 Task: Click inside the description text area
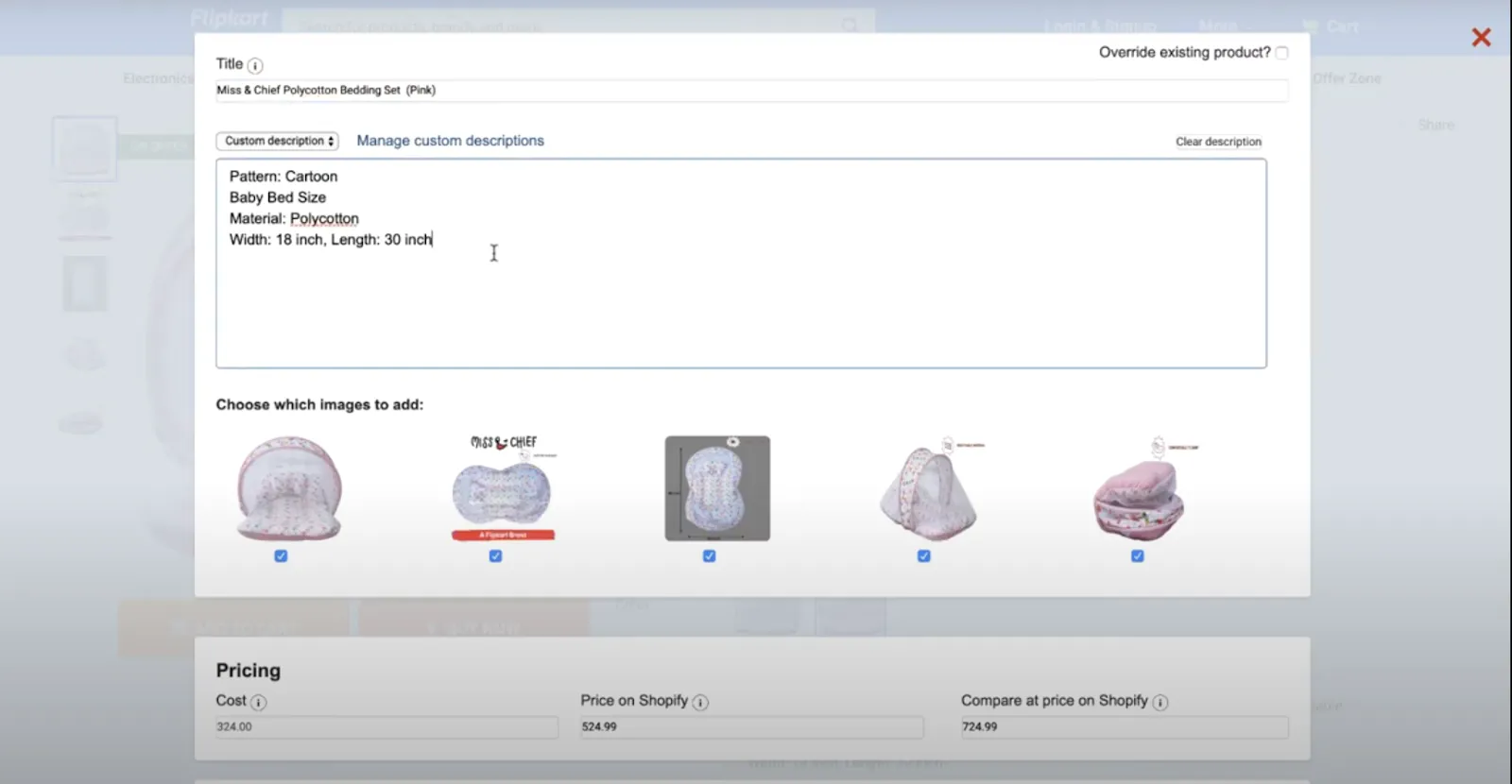click(x=741, y=264)
